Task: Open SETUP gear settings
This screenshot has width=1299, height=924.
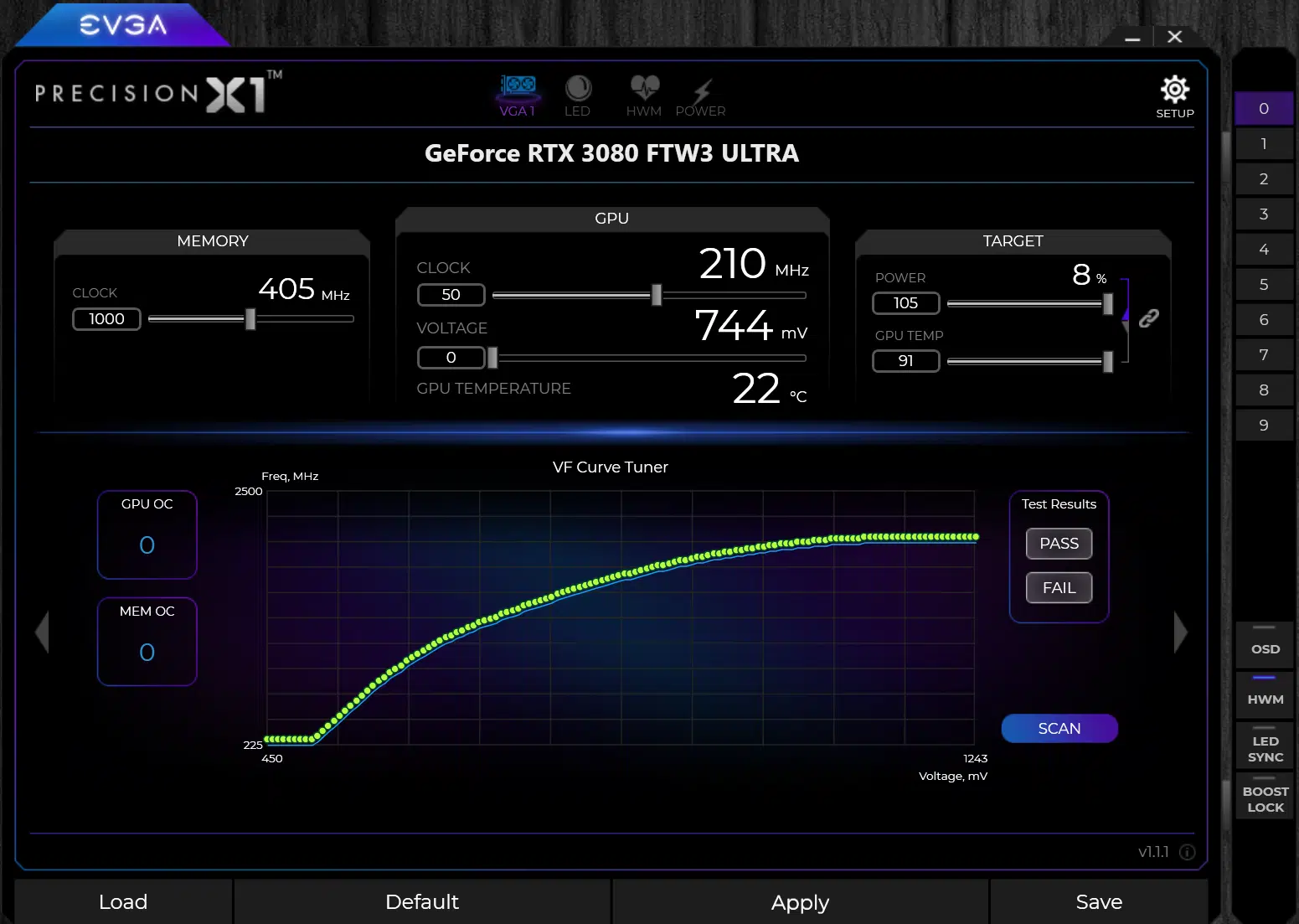Action: [x=1175, y=96]
